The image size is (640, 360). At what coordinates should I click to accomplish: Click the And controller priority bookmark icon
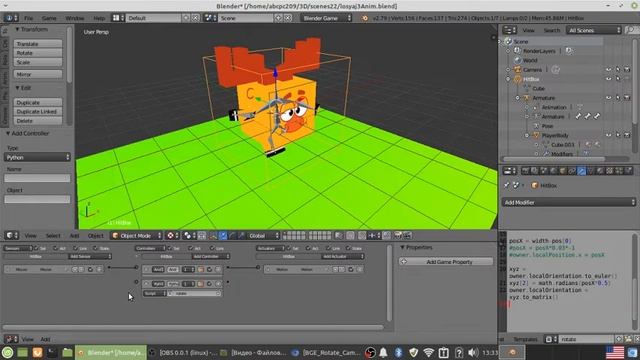(x=200, y=269)
